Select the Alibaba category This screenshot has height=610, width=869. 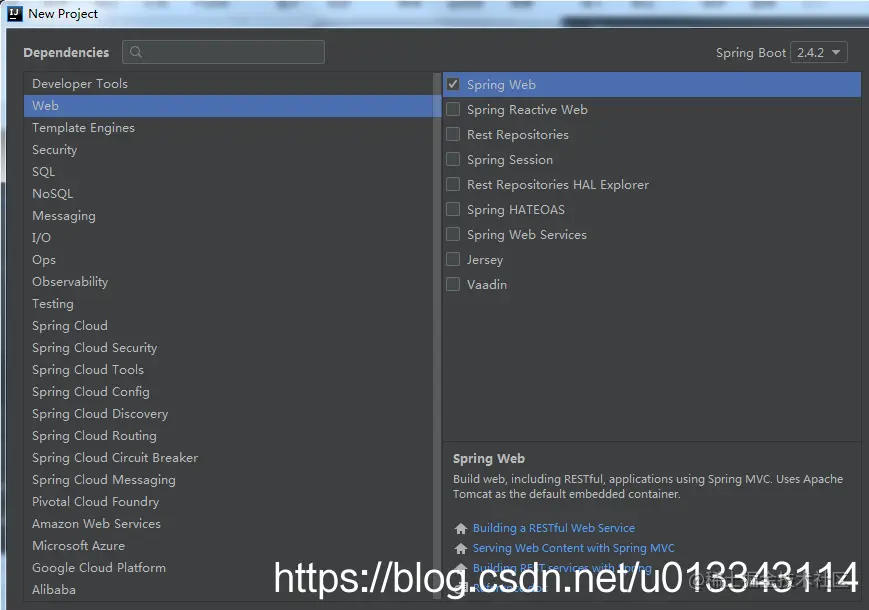[x=229, y=590]
